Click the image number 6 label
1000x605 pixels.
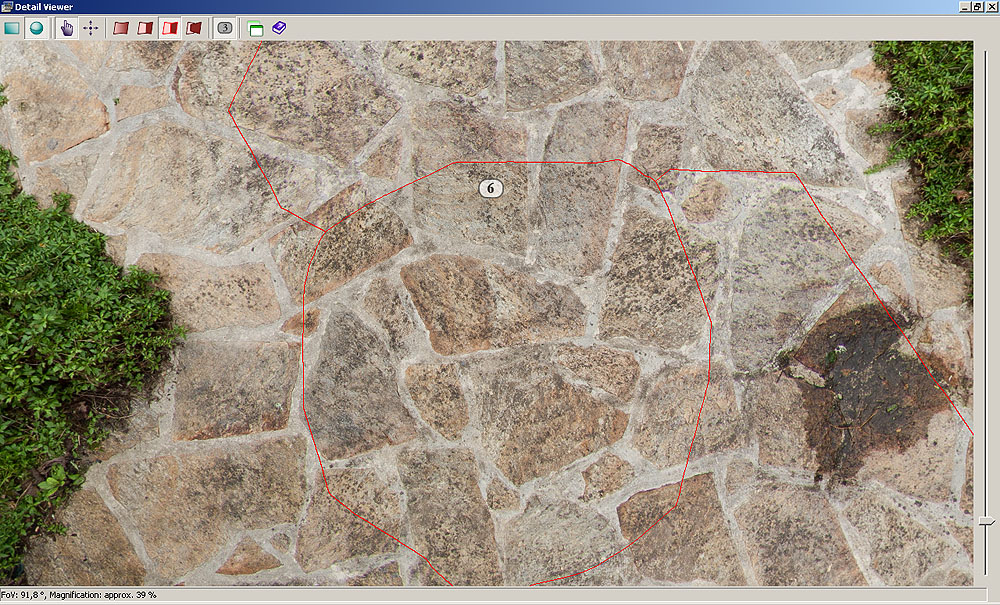(490, 187)
